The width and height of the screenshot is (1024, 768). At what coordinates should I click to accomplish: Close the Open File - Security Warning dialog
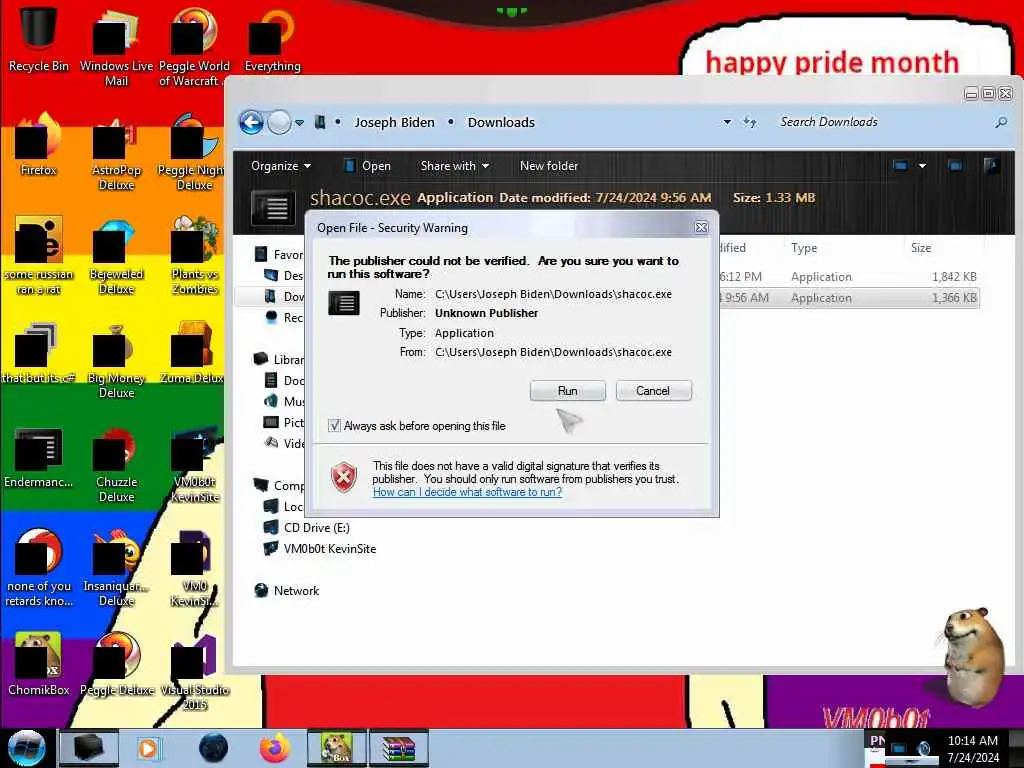click(701, 227)
